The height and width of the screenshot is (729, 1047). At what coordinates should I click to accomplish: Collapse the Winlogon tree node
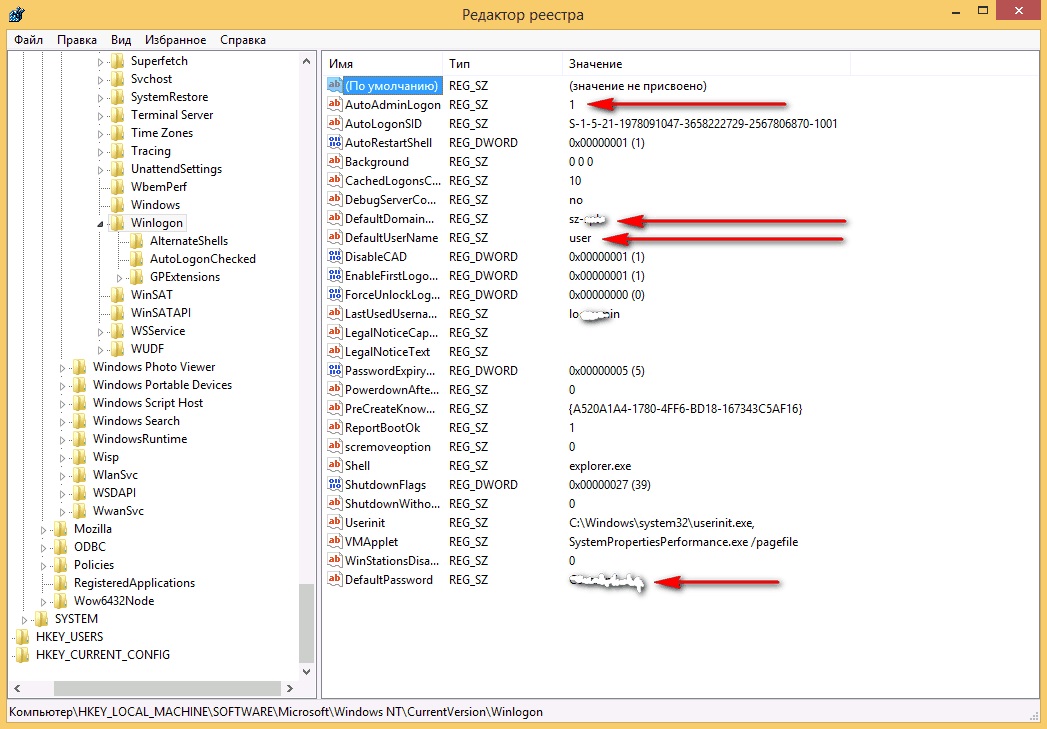click(101, 224)
